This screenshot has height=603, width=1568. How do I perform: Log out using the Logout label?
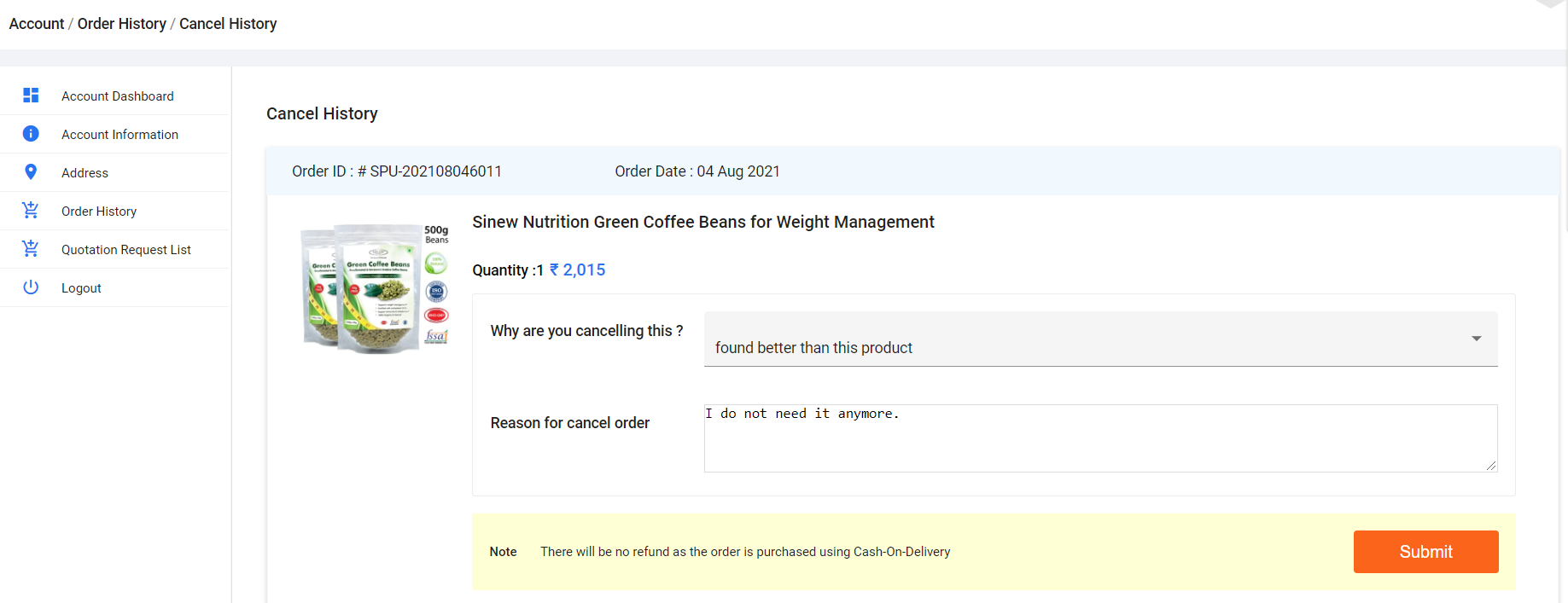pyautogui.click(x=81, y=288)
